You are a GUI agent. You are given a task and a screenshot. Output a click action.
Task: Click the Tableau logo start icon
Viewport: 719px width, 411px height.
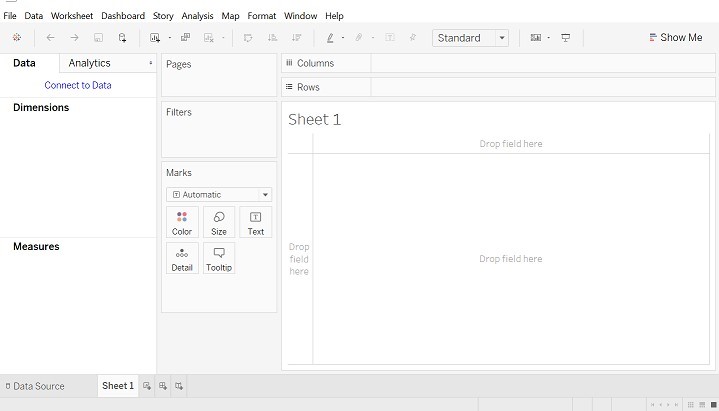click(17, 38)
